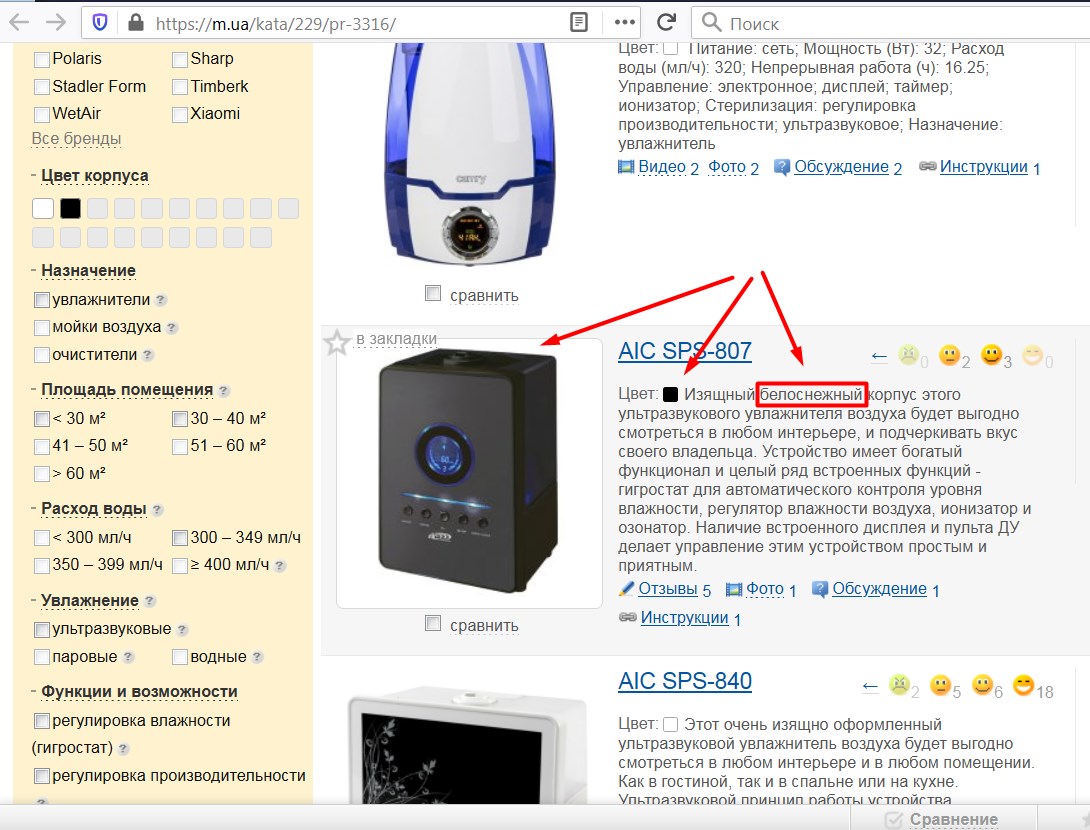Click the browser back arrow
The height and width of the screenshot is (830, 1090).
coord(18,22)
